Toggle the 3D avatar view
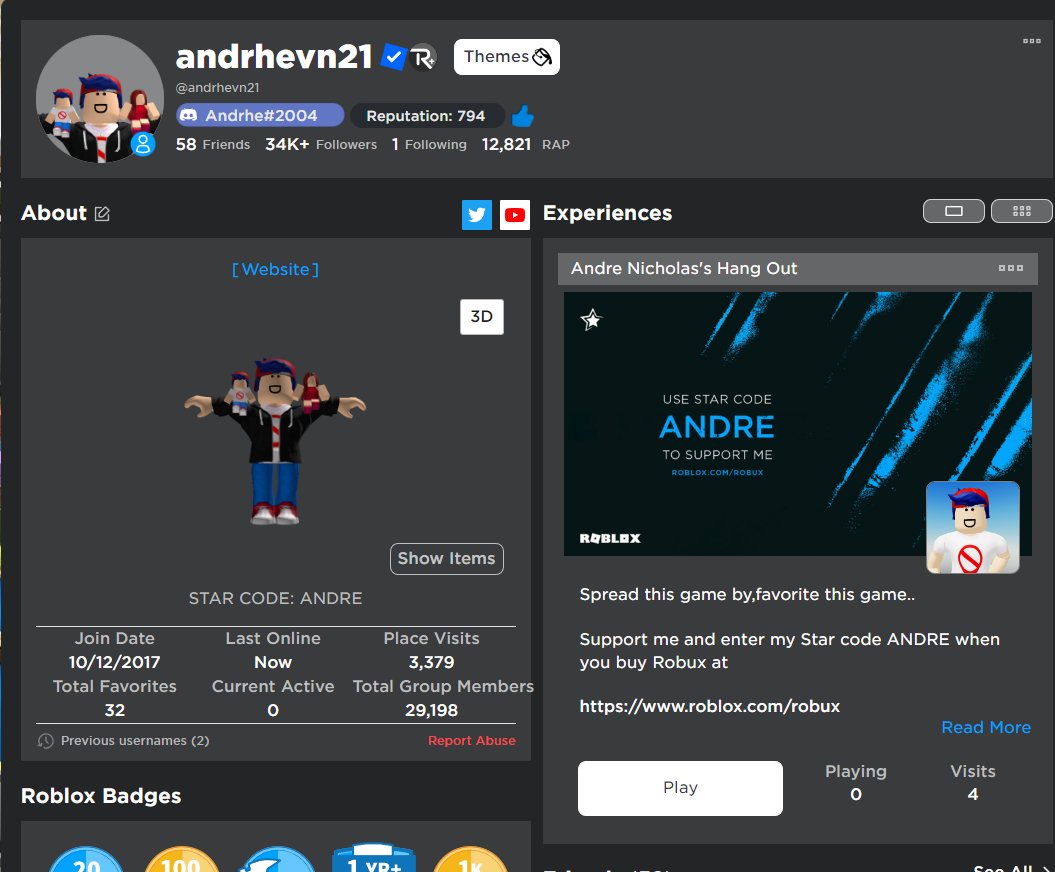1055x872 pixels. click(x=481, y=316)
